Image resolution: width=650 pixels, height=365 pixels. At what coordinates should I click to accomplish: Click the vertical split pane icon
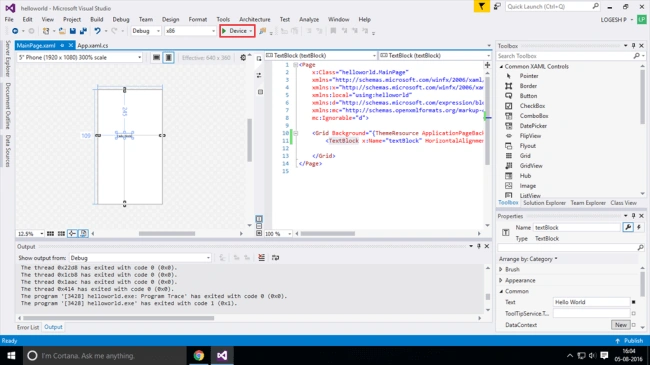[259, 219]
